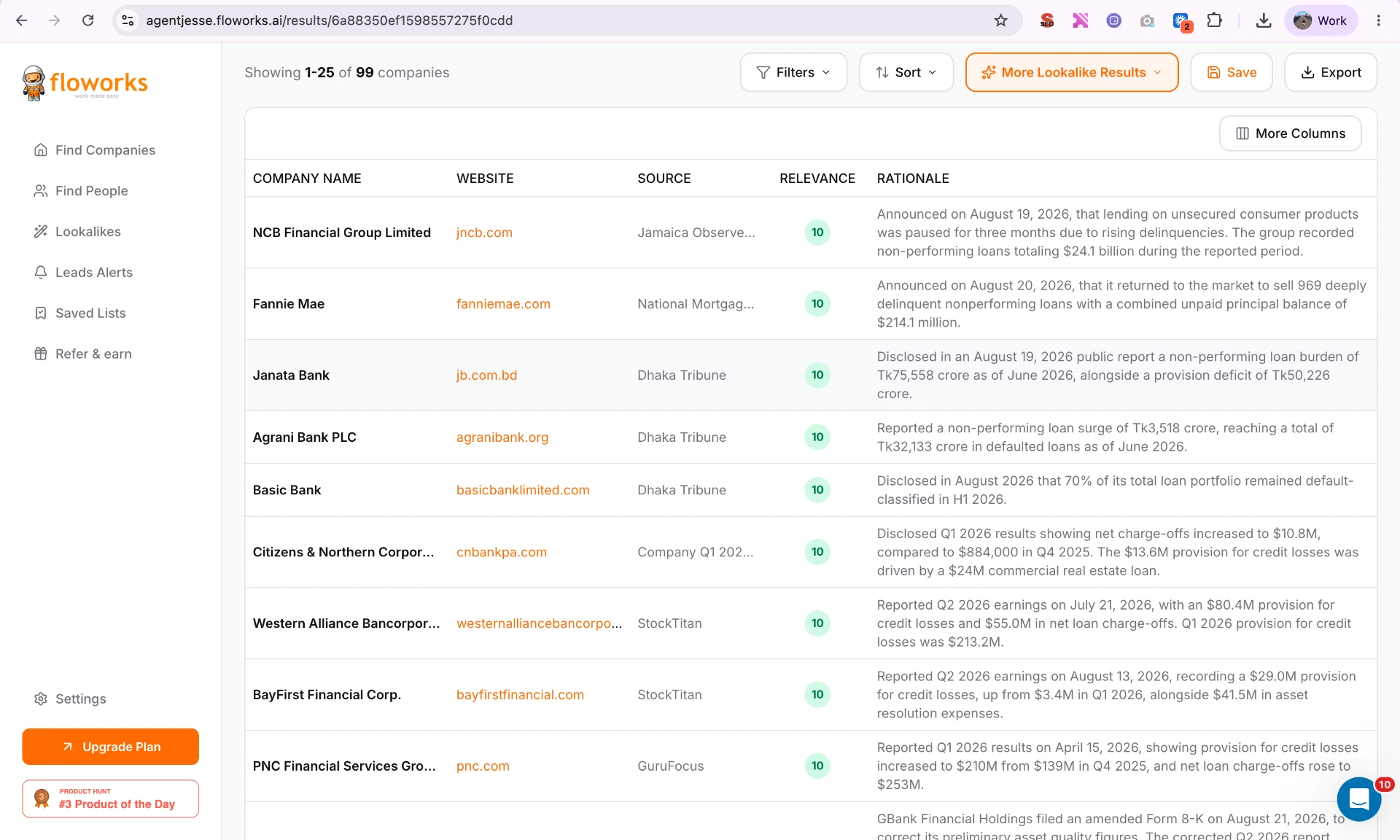Viewport: 1400px width, 840px height.
Task: Click the COMPANY NAME column header
Action: pyautogui.click(x=307, y=179)
